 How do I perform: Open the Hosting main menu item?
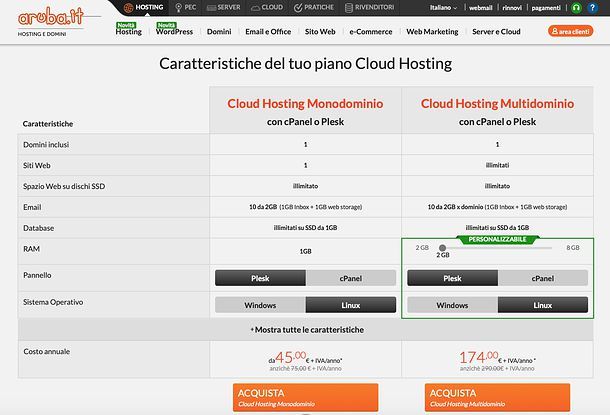tap(129, 32)
